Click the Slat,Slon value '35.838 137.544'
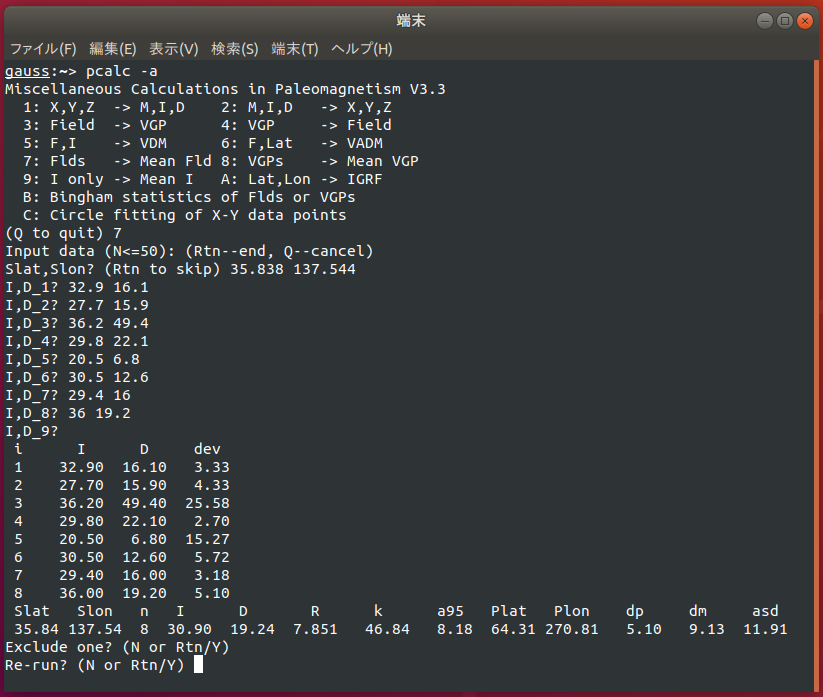Image resolution: width=823 pixels, height=697 pixels. (293, 269)
